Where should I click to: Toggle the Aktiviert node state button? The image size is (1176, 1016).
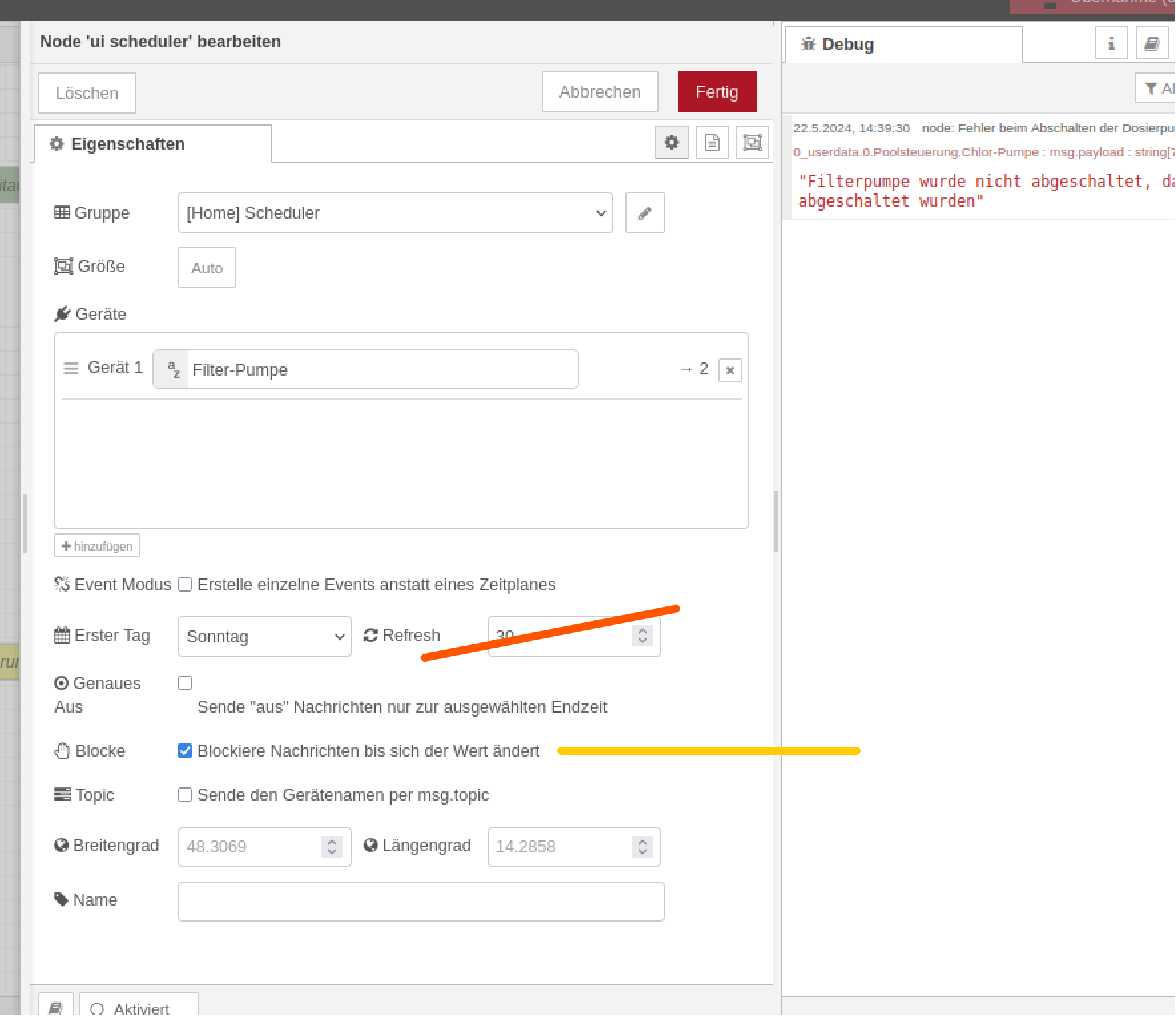tap(139, 1006)
